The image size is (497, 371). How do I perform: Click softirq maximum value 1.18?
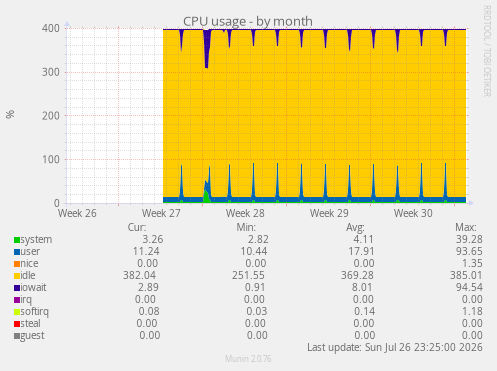472,312
